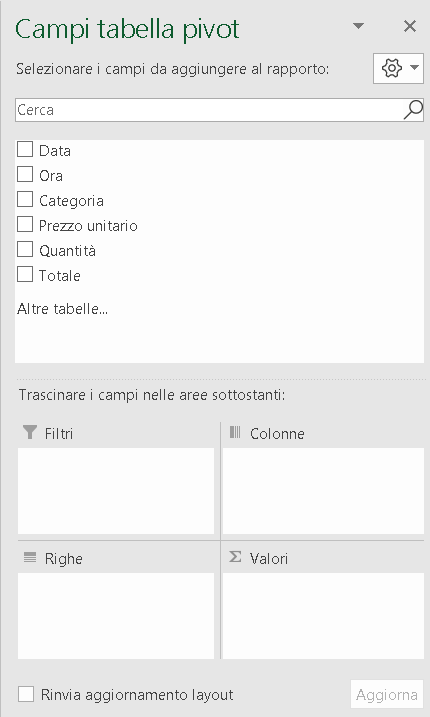Viewport: 430px width, 717px height.
Task: Click the search magnifier icon
Action: tap(413, 110)
